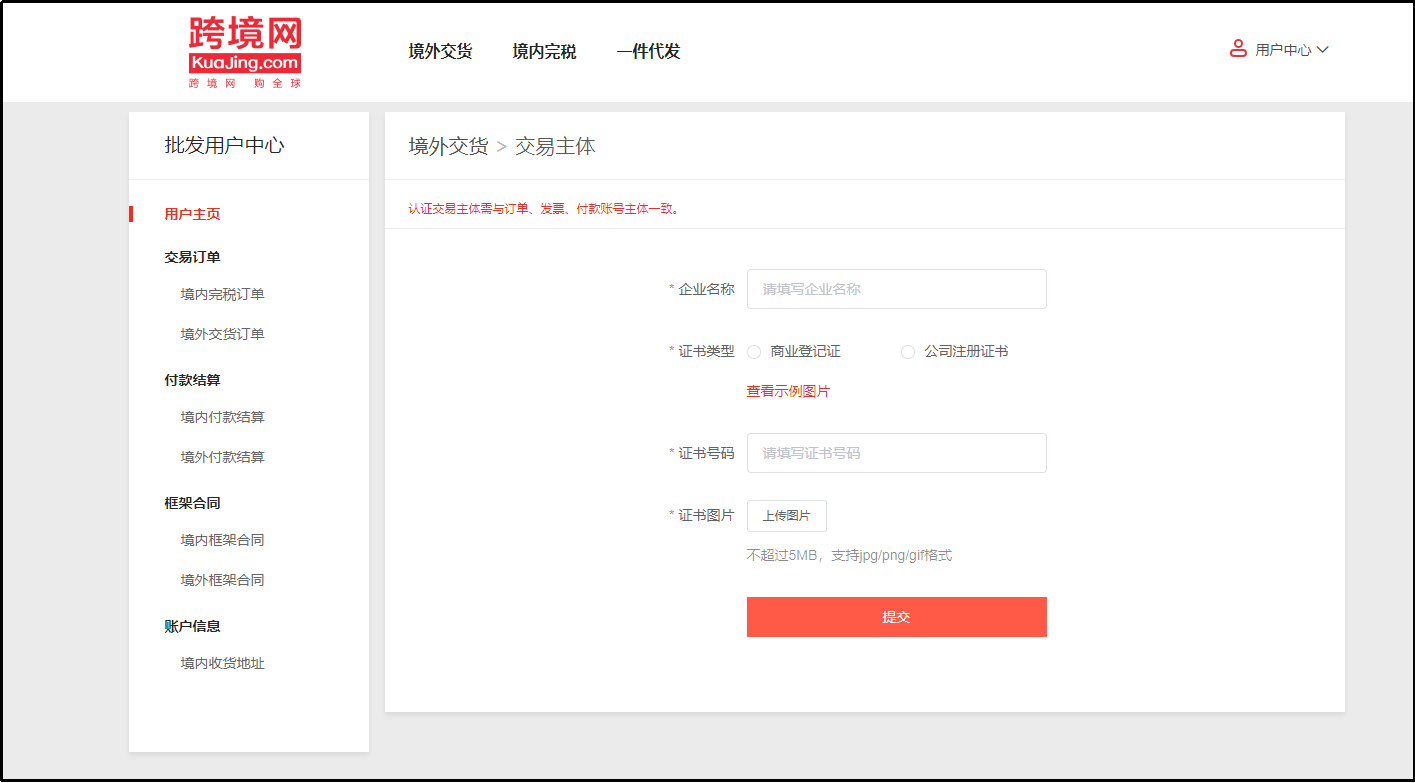Click the user profile icon
The width and height of the screenshot is (1415, 783).
coord(1238,49)
